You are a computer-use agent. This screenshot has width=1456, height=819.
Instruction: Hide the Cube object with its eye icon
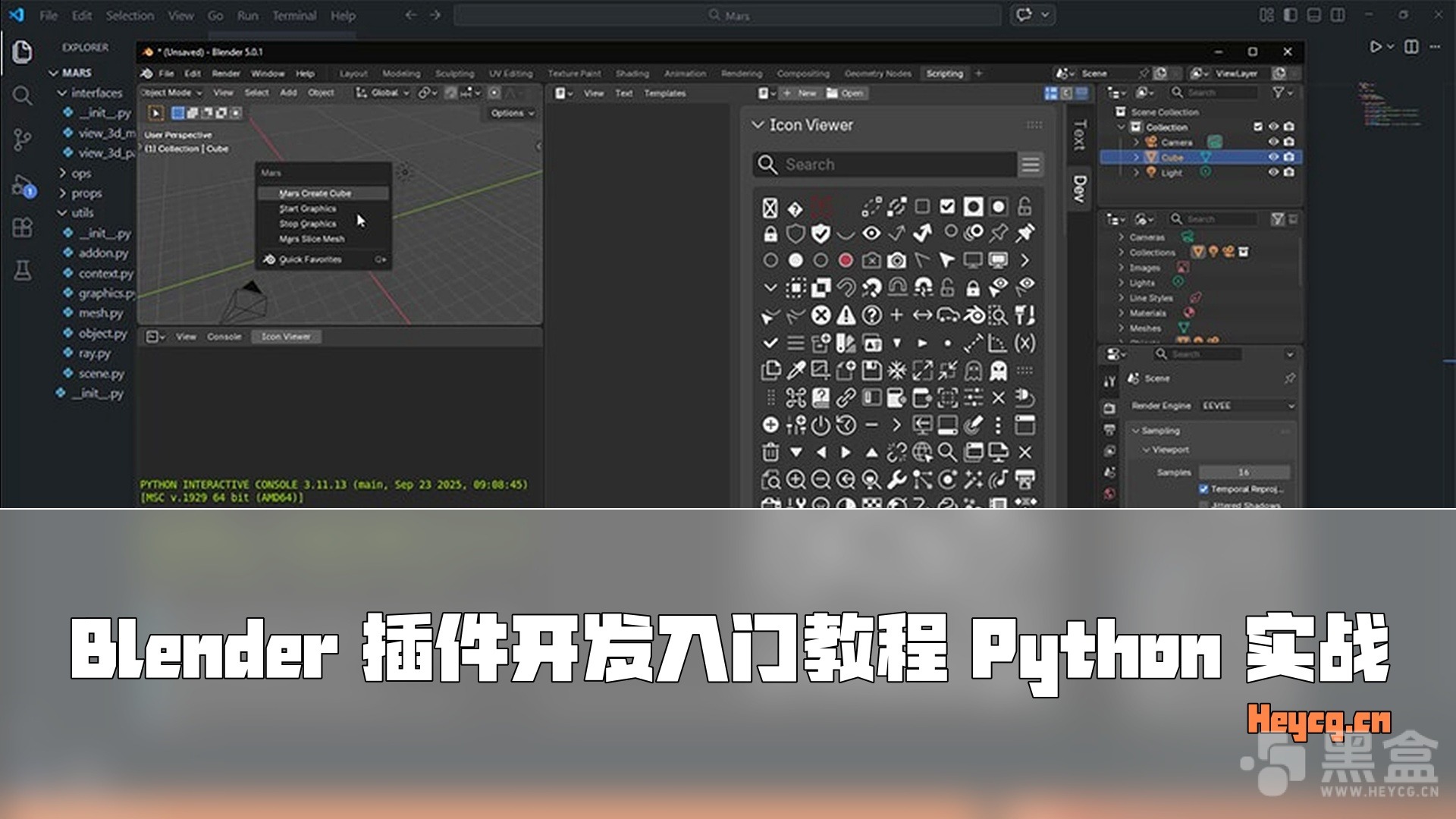point(1274,157)
